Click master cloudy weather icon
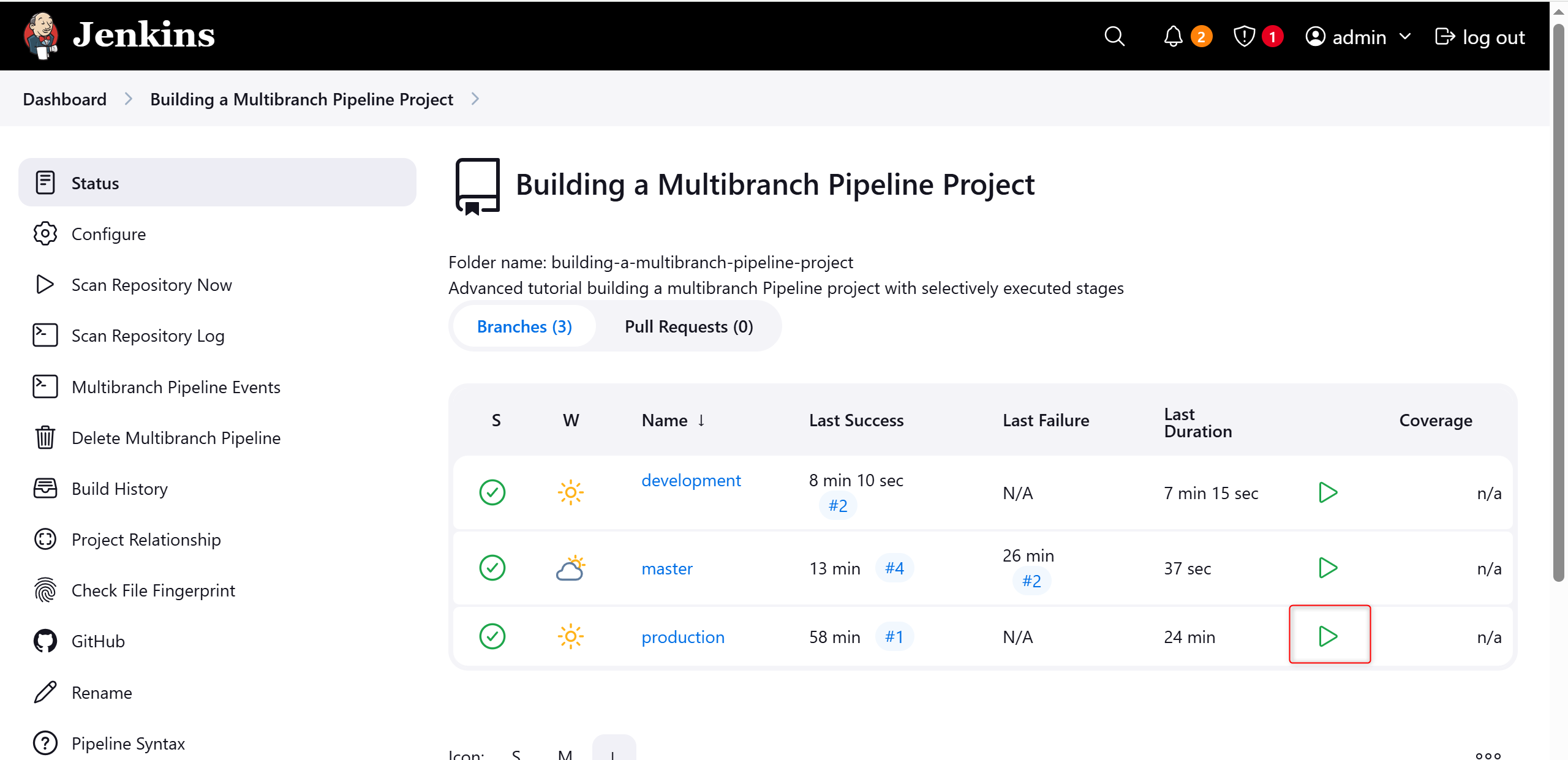This screenshot has width=1568, height=760. click(571, 568)
